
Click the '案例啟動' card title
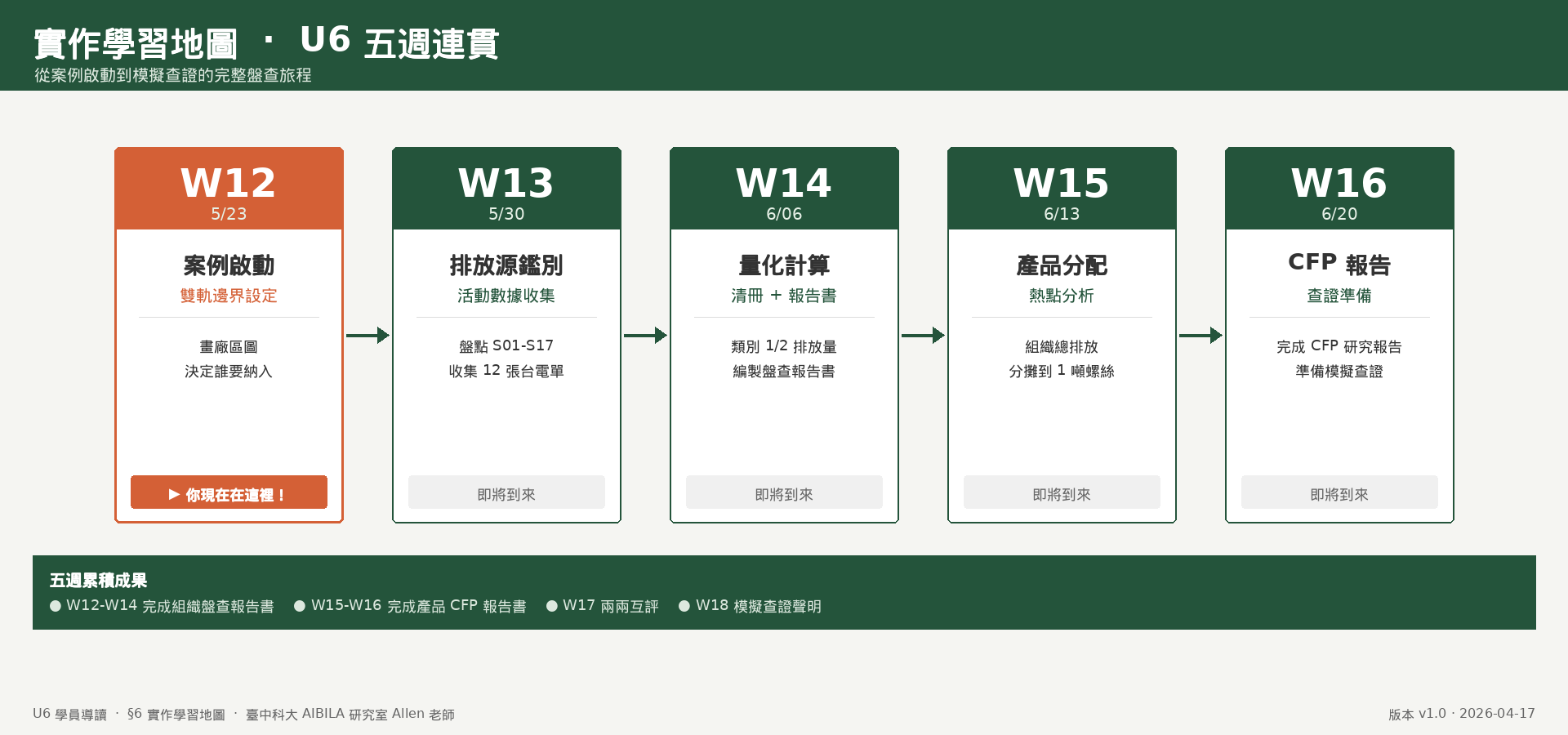pyautogui.click(x=229, y=265)
